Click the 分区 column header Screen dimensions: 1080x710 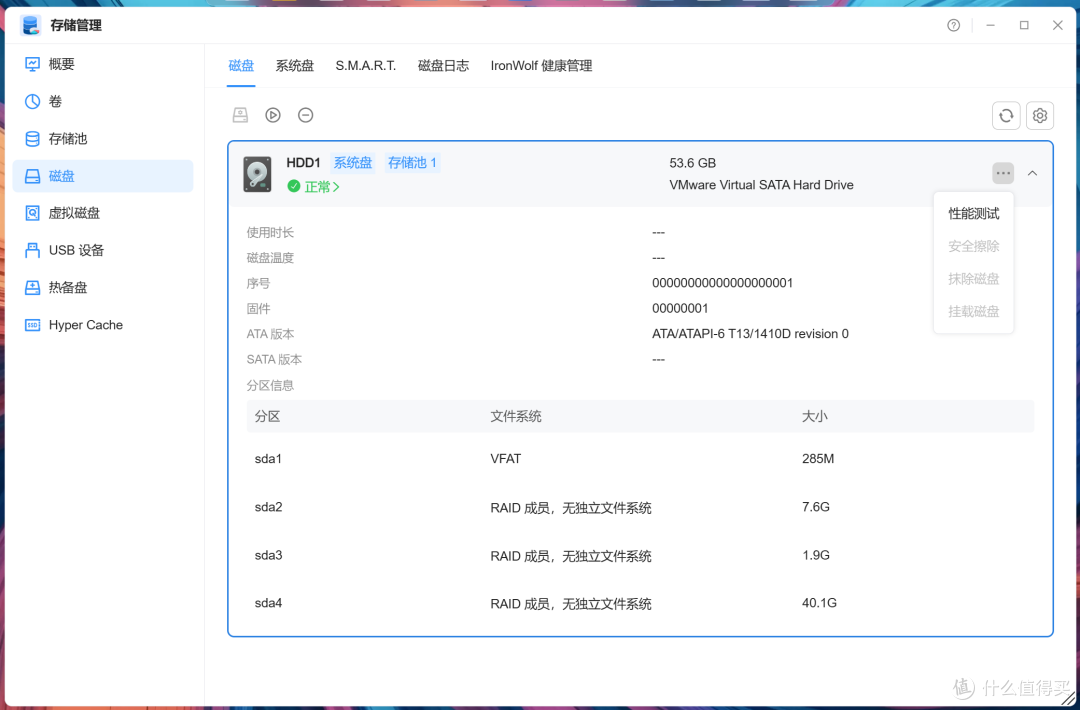click(x=267, y=416)
